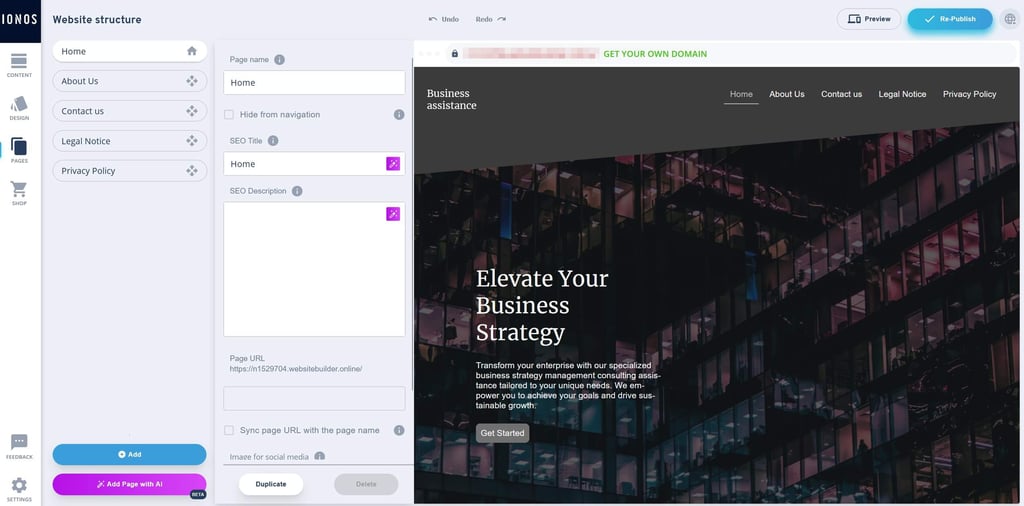Click the Website structure heading

coord(97,20)
